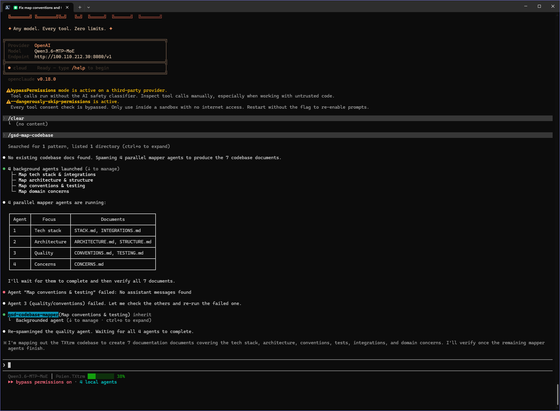Click the green status icon on the tab
Screen dimensions: 560x411
pyautogui.click(x=15, y=7)
